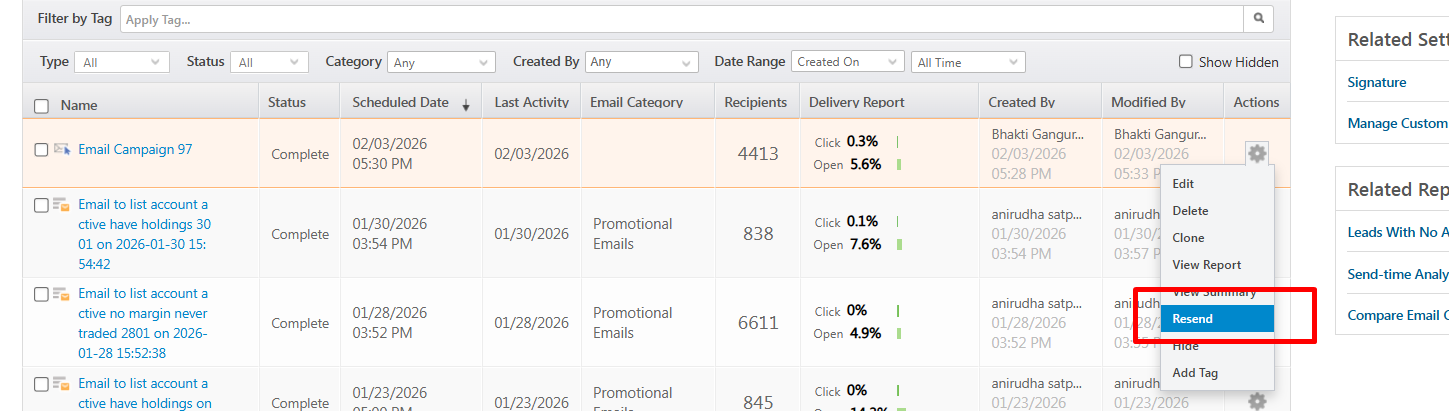Tick the select-all checkbox beside Name header
The image size is (1449, 411).
pyautogui.click(x=41, y=105)
